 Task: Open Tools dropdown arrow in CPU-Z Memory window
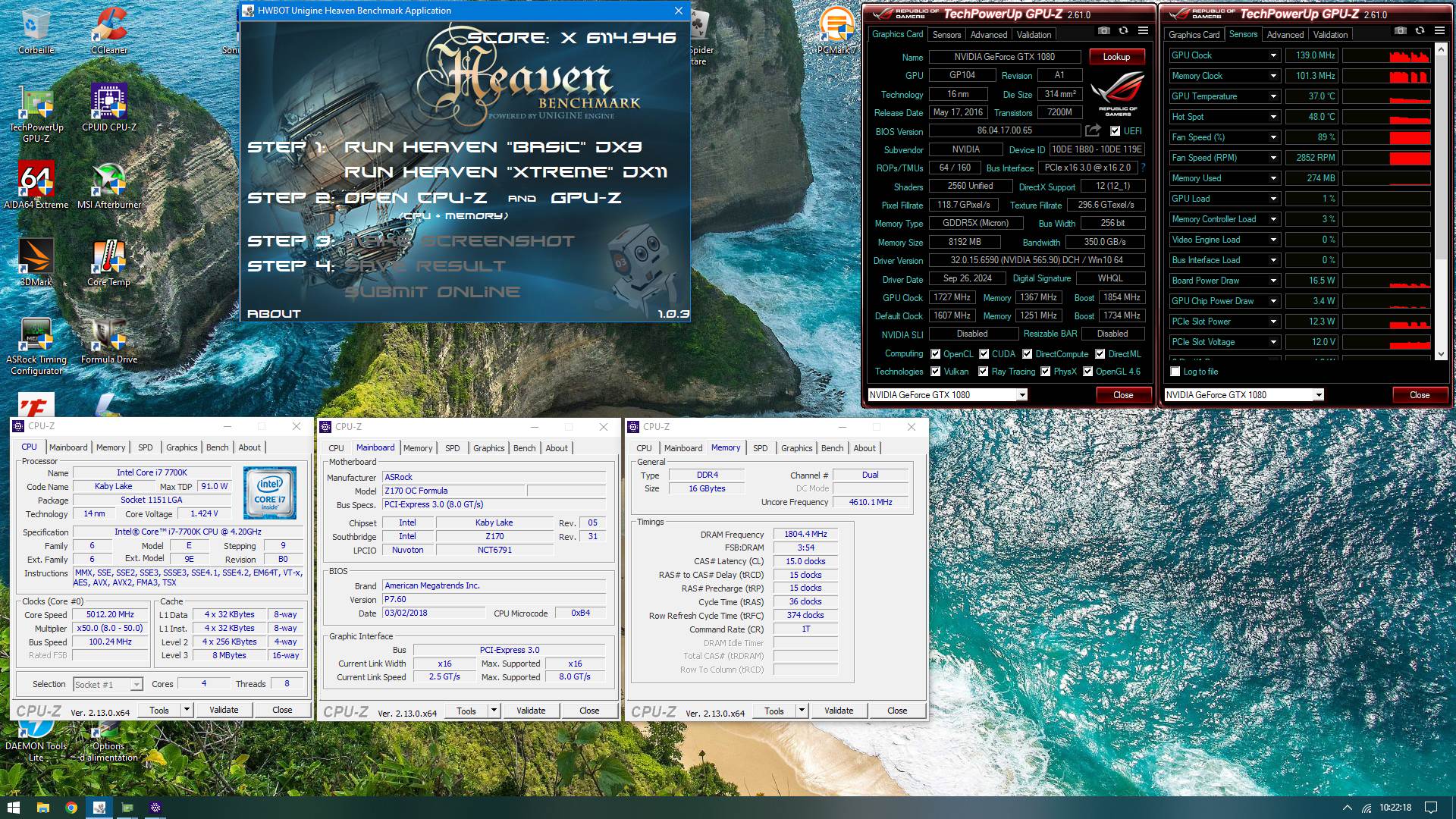click(802, 711)
